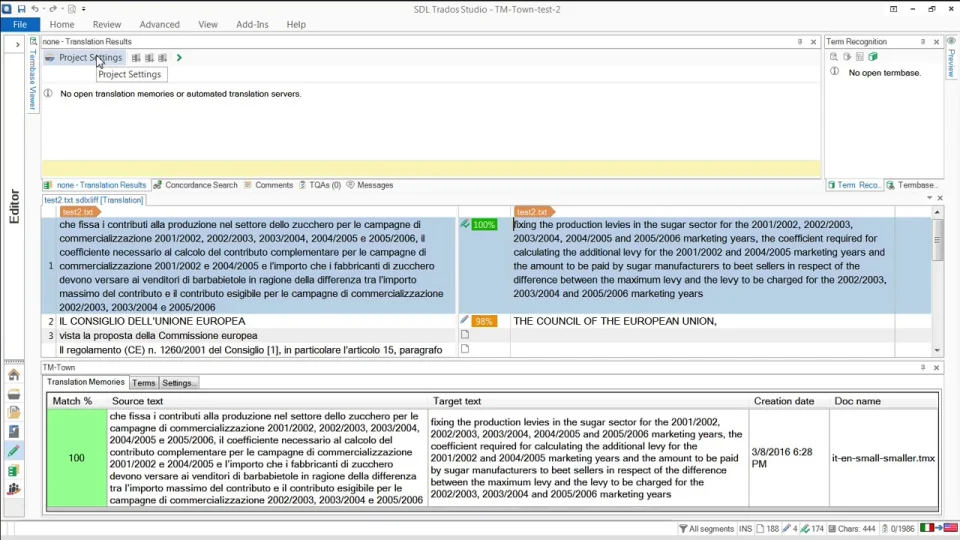Open the Help ribbon tab
Viewport: 960px width, 540px height.
click(x=296, y=24)
